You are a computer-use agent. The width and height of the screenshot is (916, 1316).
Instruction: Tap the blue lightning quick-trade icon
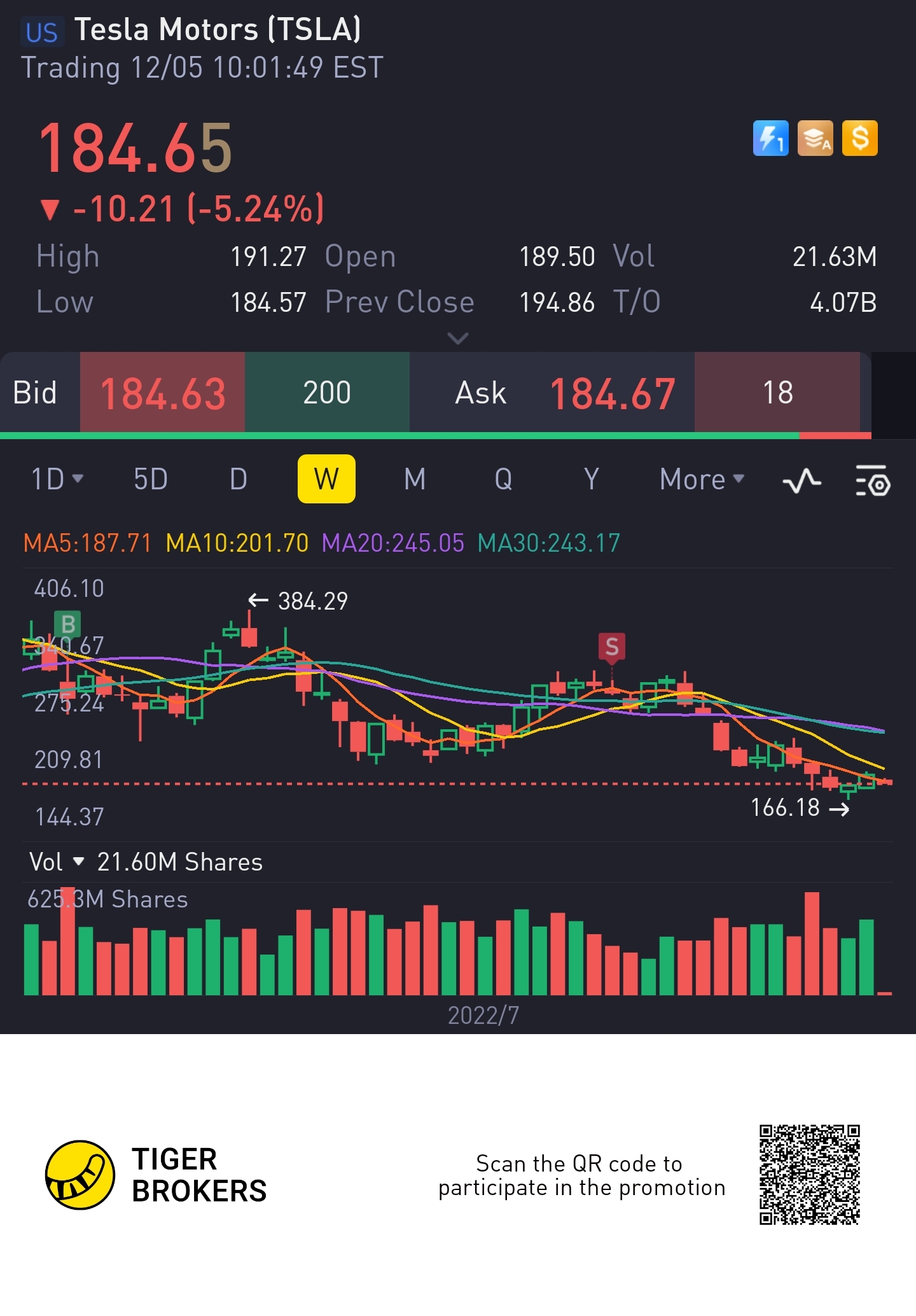(x=770, y=138)
